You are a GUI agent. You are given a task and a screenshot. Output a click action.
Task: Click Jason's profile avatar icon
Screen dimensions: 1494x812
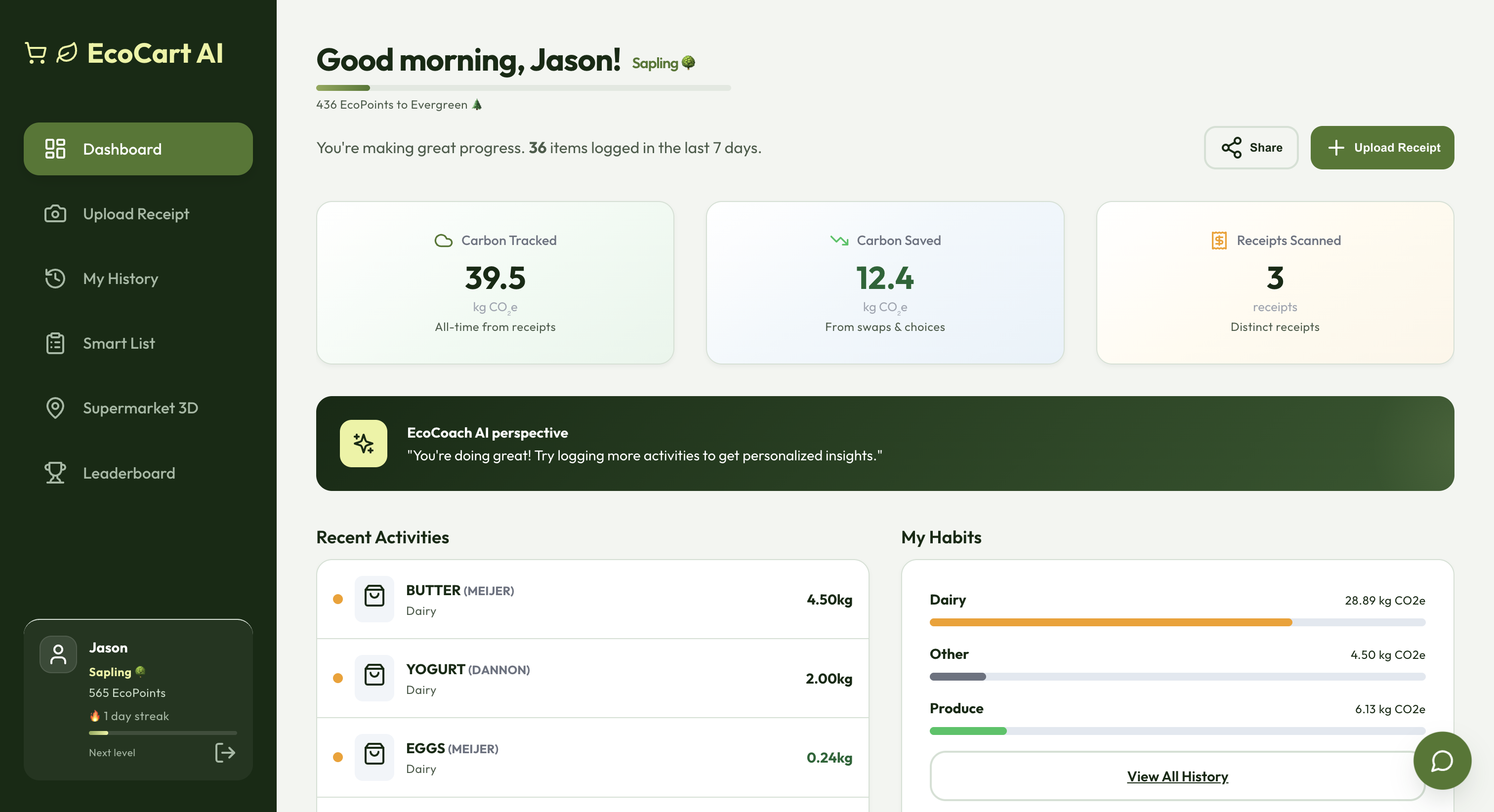pos(58,654)
